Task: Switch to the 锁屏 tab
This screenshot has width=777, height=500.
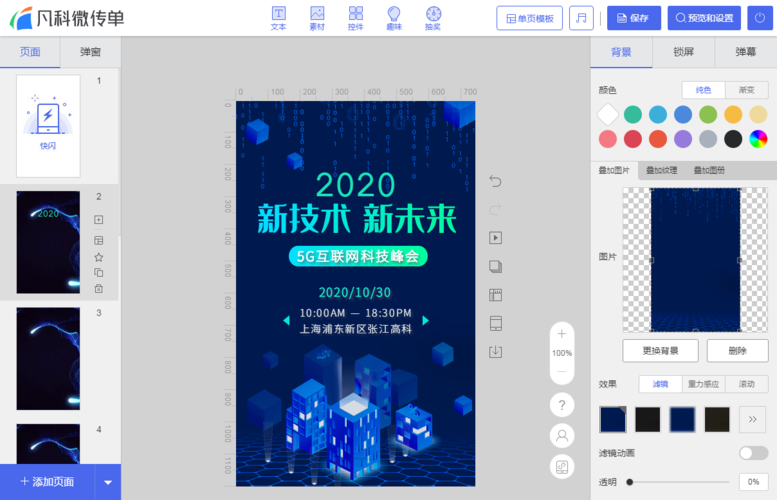Action: point(683,52)
